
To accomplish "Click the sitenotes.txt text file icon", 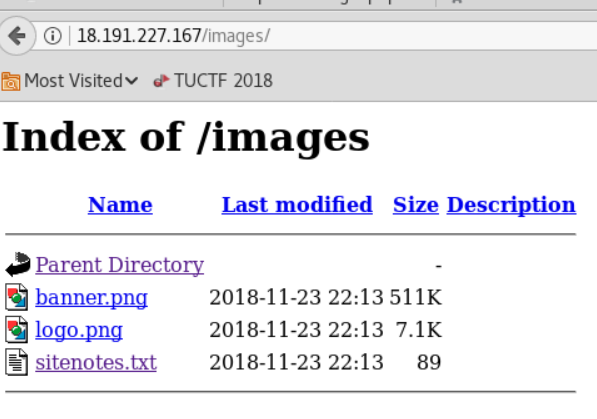I will [17, 362].
